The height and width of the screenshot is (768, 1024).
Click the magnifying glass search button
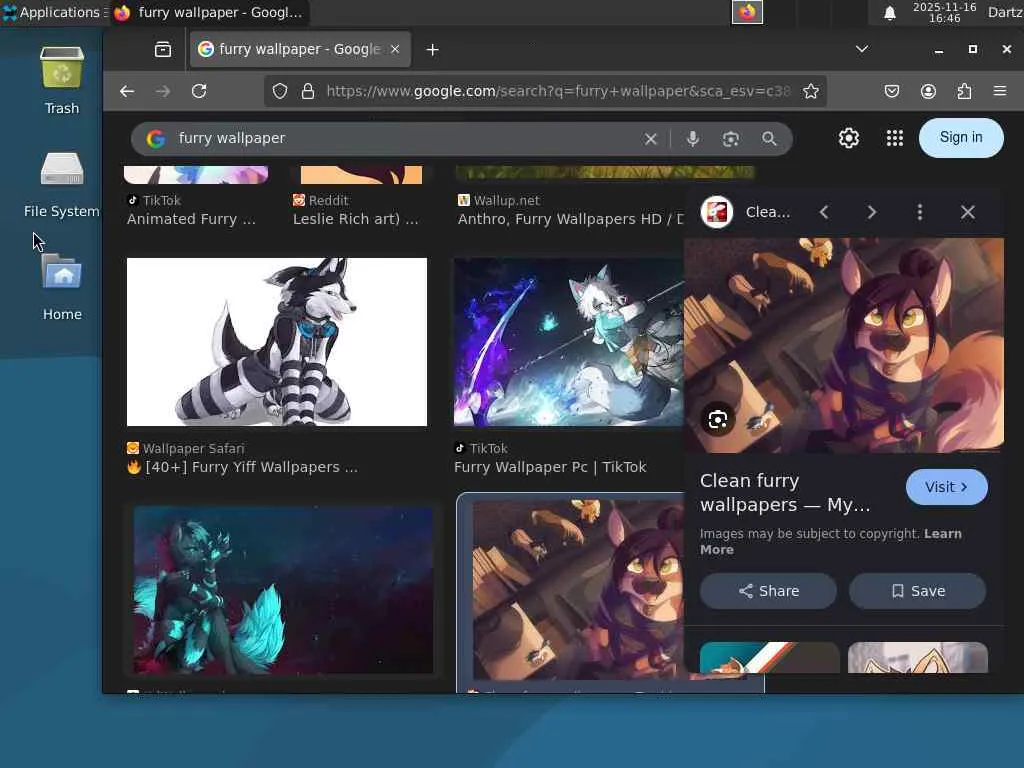pyautogui.click(x=769, y=138)
